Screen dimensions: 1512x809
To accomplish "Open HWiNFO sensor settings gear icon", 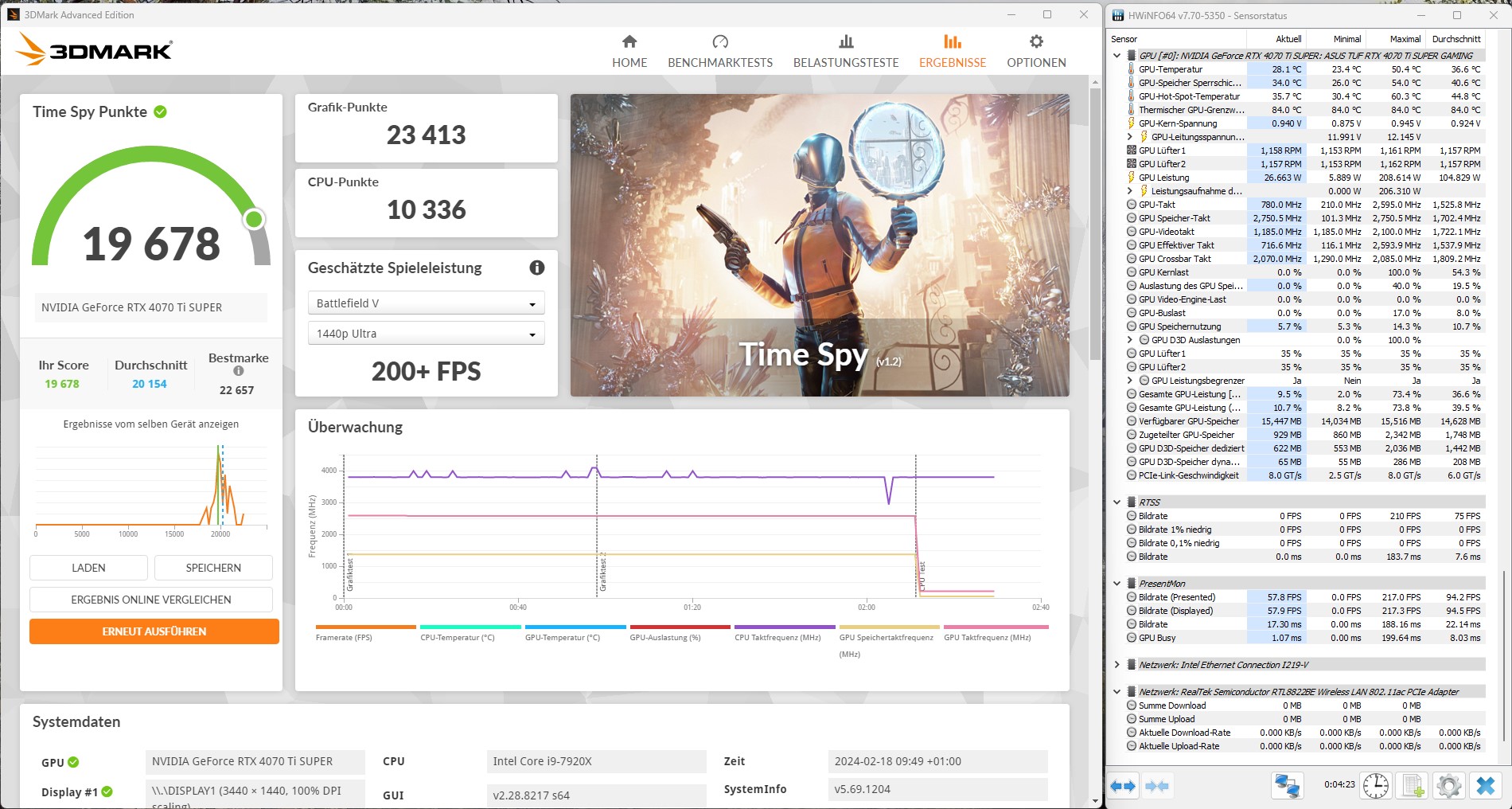I will tap(1449, 786).
